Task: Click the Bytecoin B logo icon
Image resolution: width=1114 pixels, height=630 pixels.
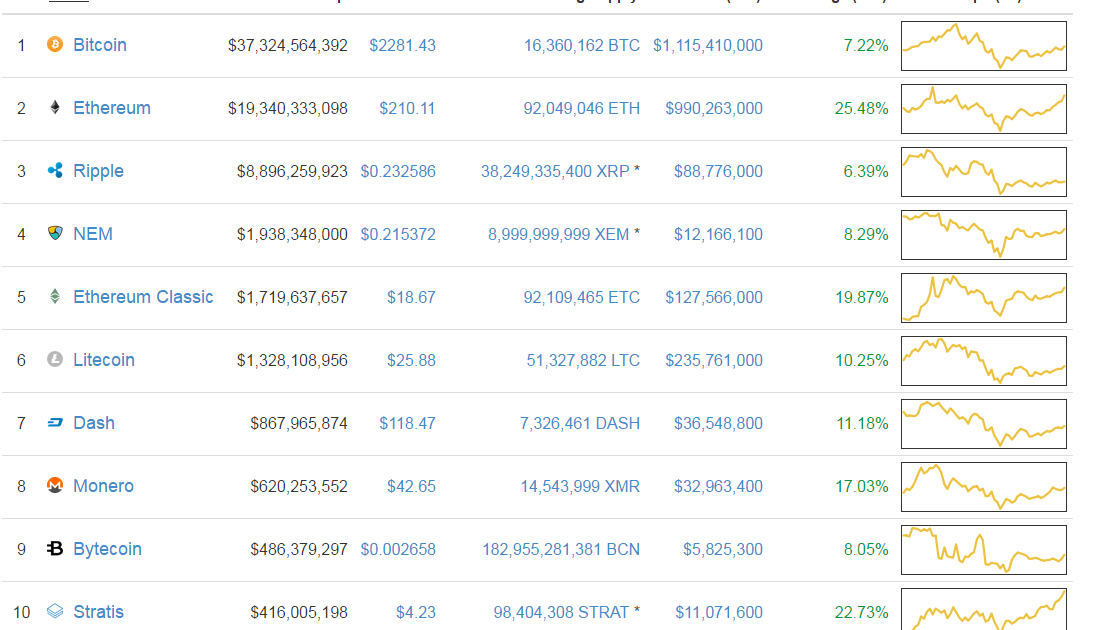Action: point(55,548)
